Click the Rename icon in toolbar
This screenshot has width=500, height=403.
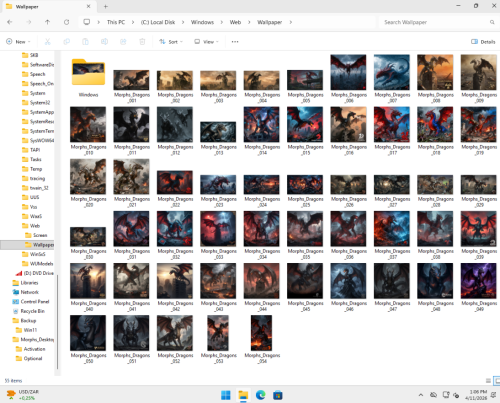104,42
